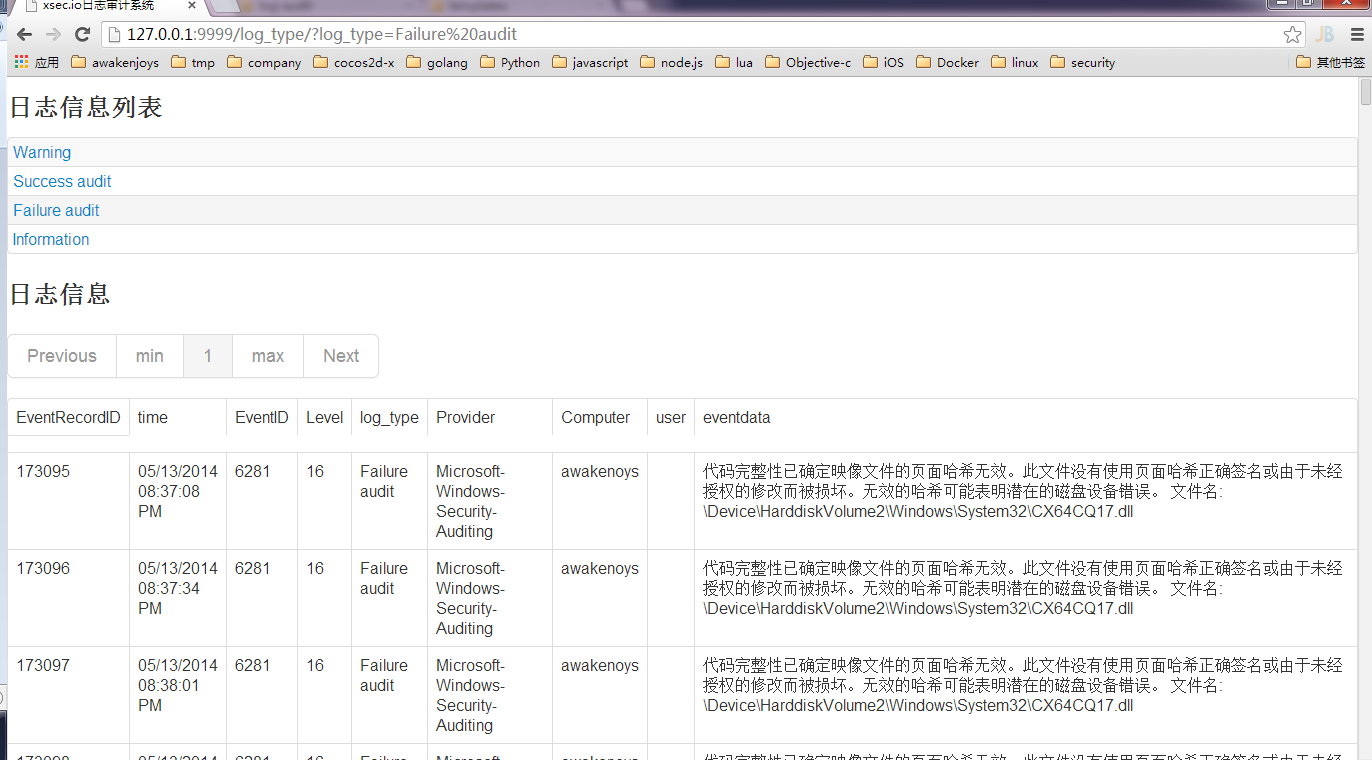Image resolution: width=1372 pixels, height=760 pixels.
Task: Open the 其他书签 bookmarks folder
Action: [1330, 62]
